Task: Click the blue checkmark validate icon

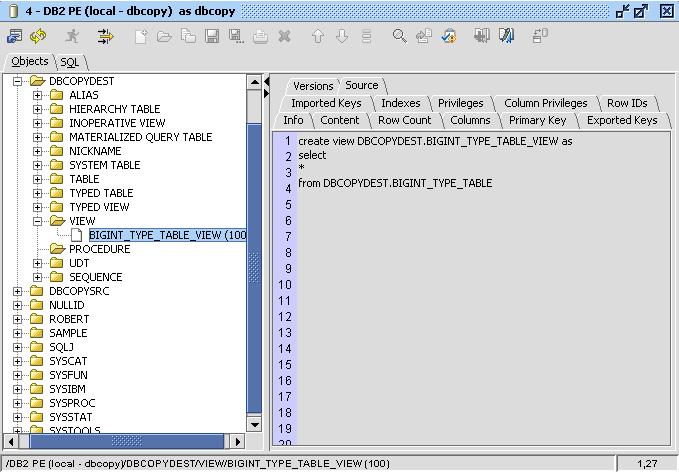Action: (449, 36)
